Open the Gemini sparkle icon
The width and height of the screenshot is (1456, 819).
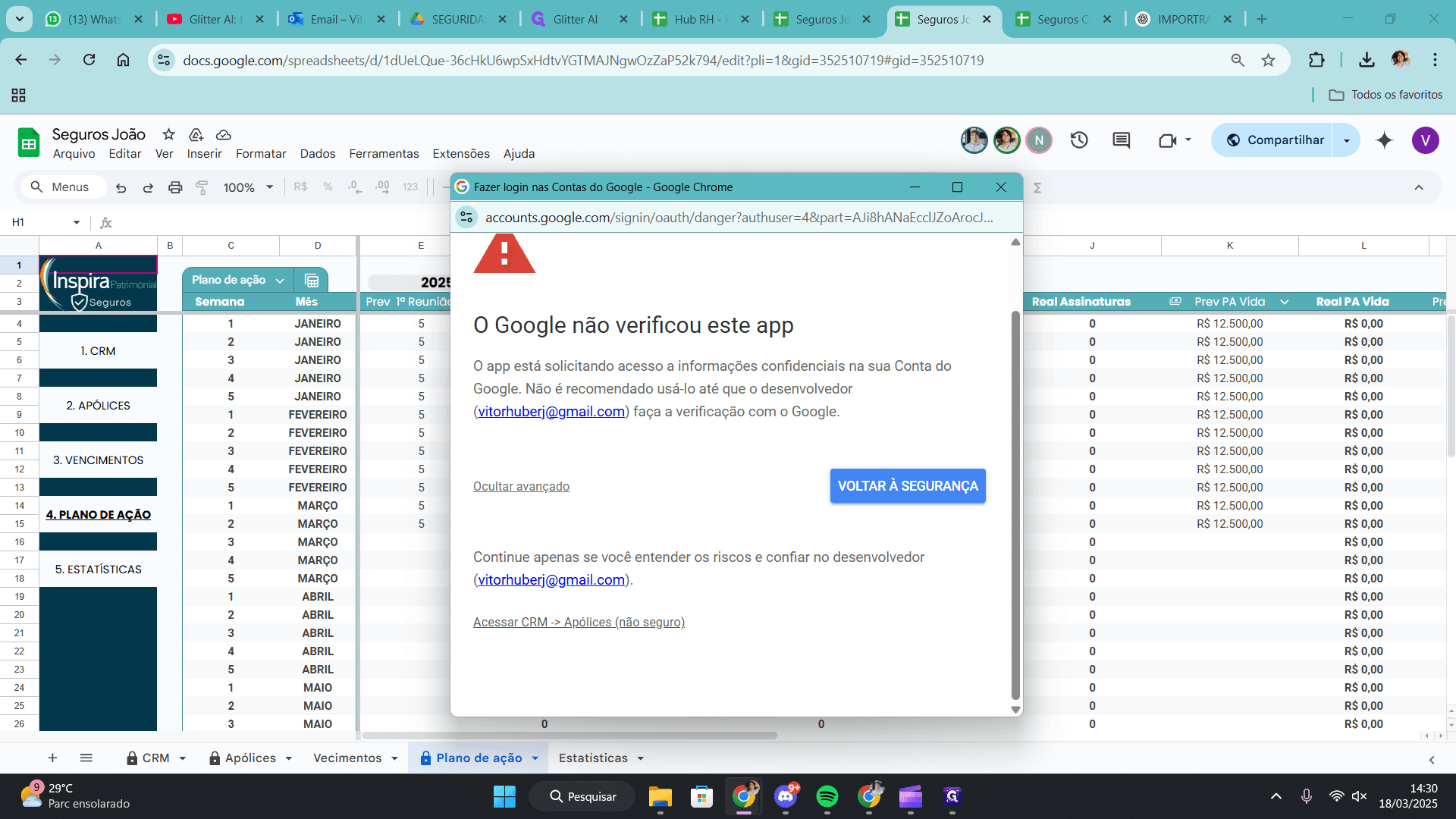1384,140
